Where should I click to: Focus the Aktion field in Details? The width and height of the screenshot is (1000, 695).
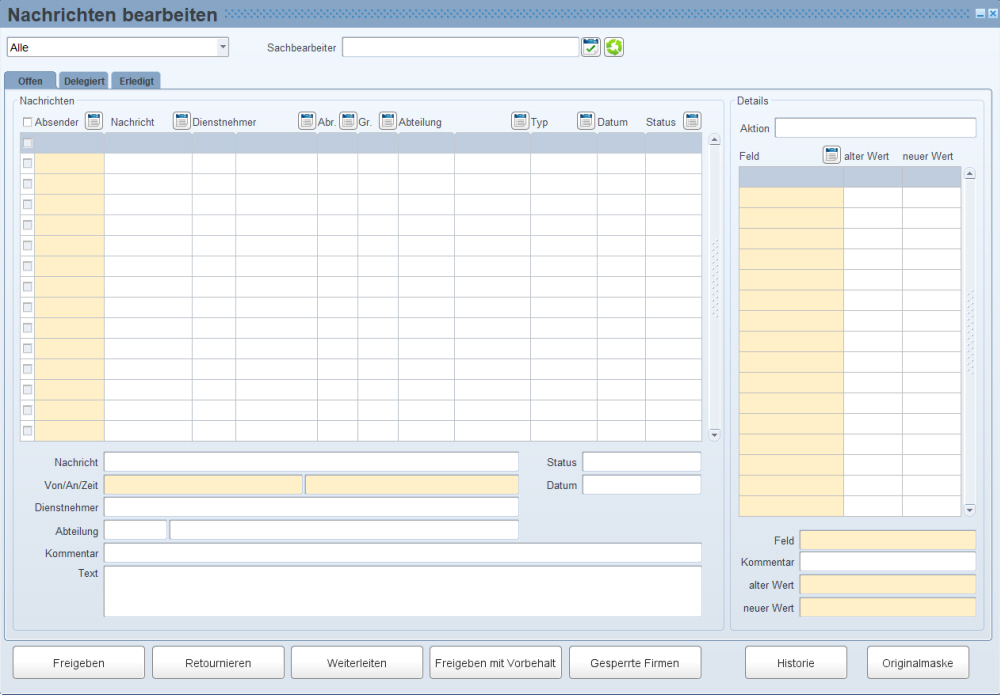[875, 128]
